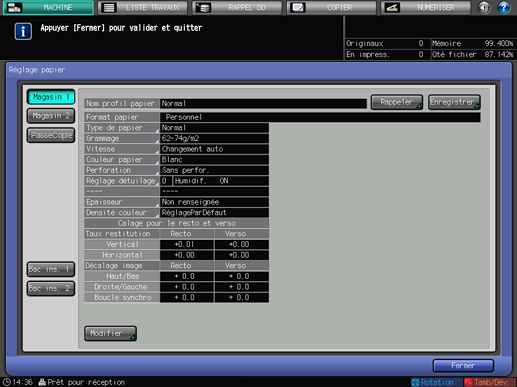The width and height of the screenshot is (517, 387).
Task: Click the Nom profil papier field Normal
Action: [263, 104]
